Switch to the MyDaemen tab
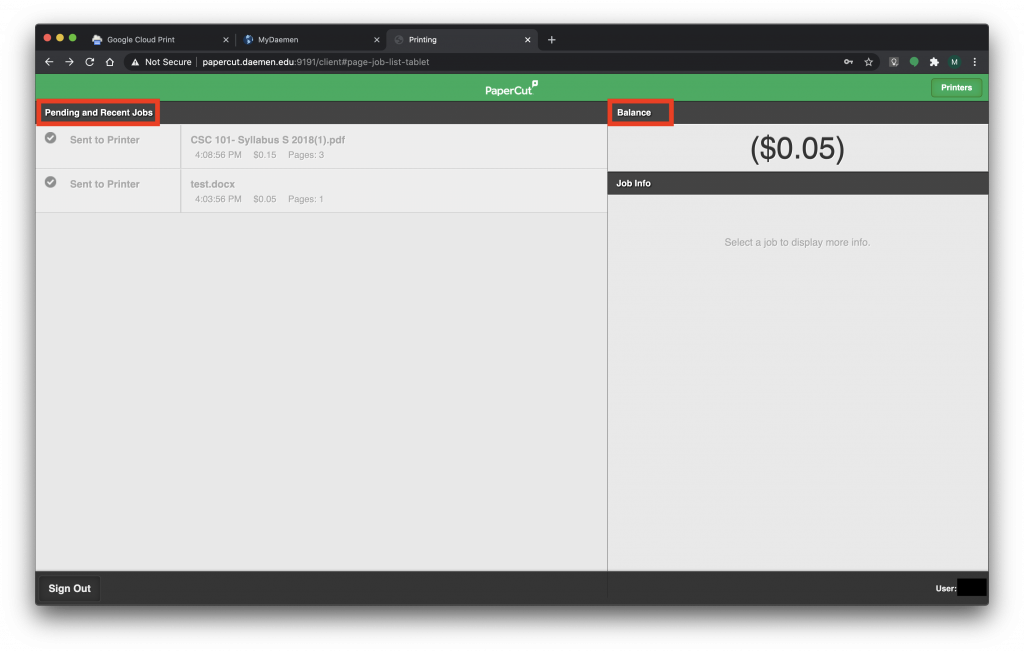 click(x=310, y=40)
